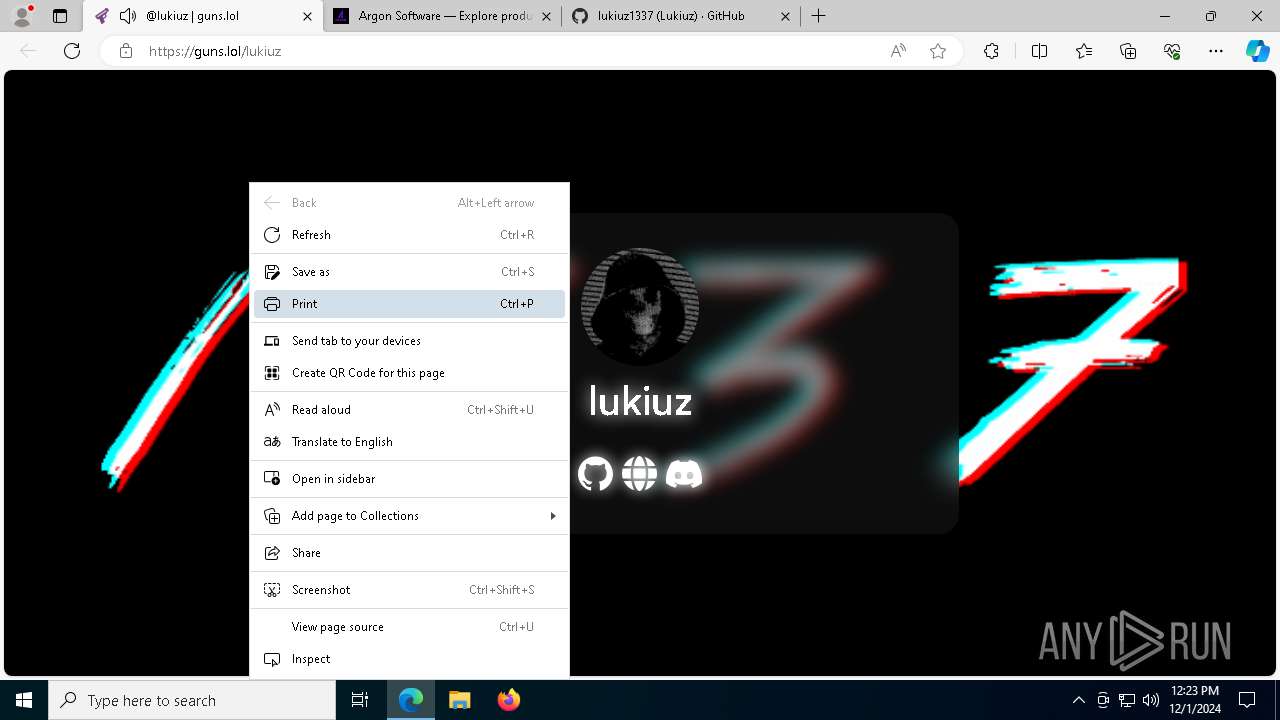Open the Collections toolbar icon
The width and height of the screenshot is (1280, 720).
coord(1128,51)
